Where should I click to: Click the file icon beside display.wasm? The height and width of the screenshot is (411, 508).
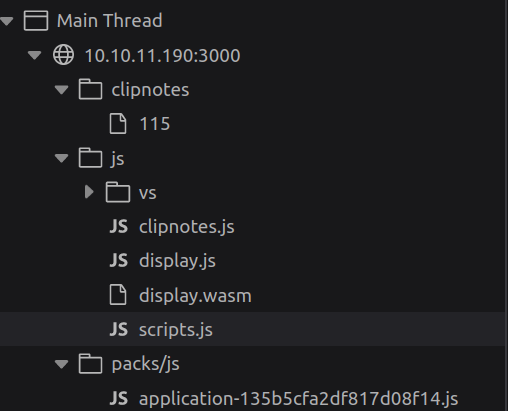pos(118,295)
